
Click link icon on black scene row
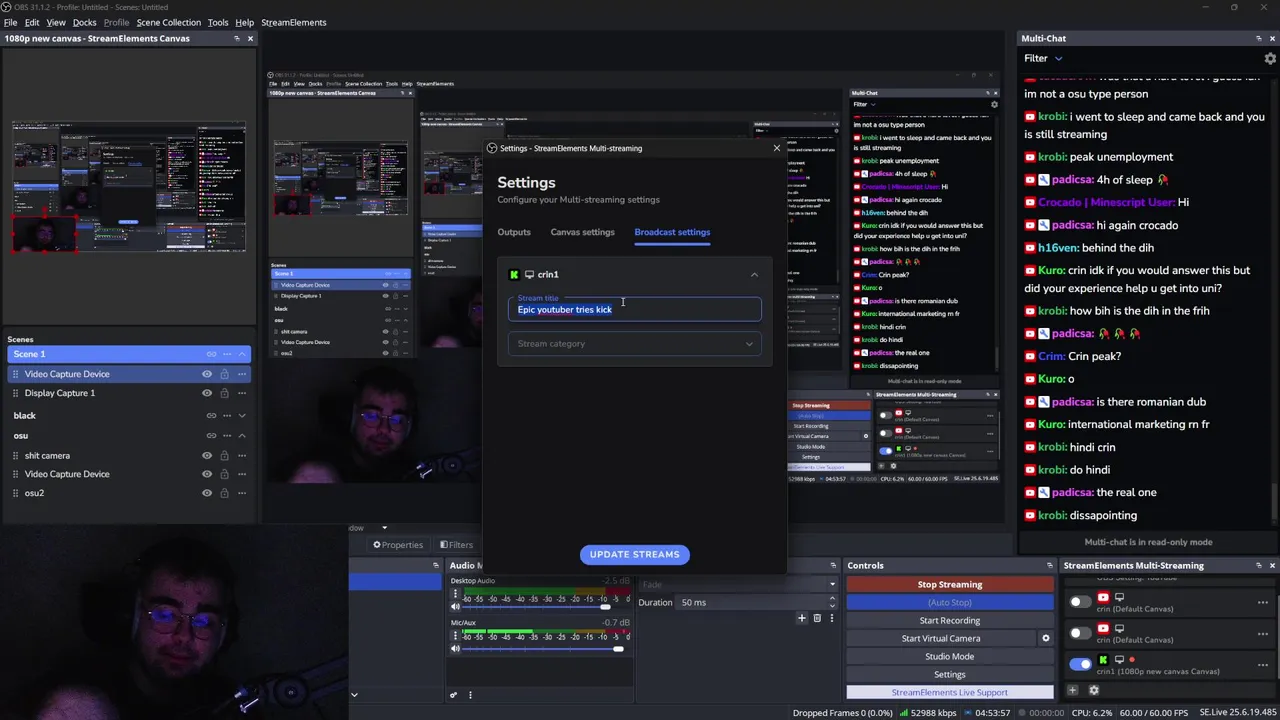211,415
